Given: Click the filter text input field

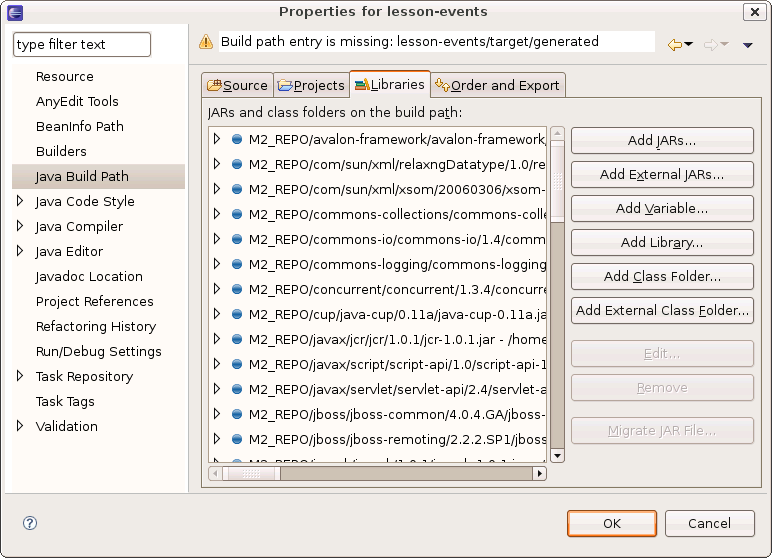Looking at the screenshot, I should pos(82,45).
